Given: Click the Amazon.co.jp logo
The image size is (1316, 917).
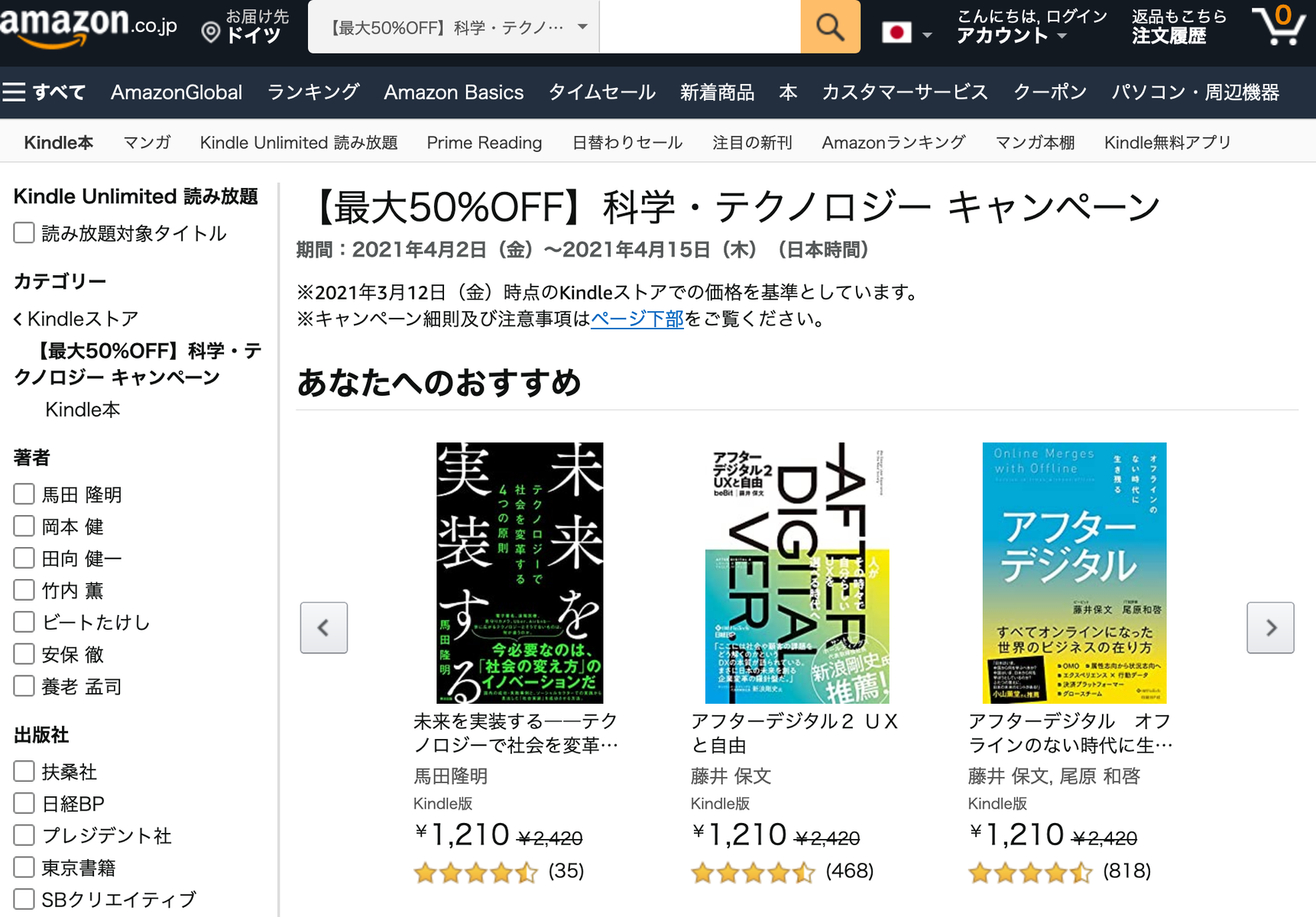Looking at the screenshot, I should (x=88, y=25).
